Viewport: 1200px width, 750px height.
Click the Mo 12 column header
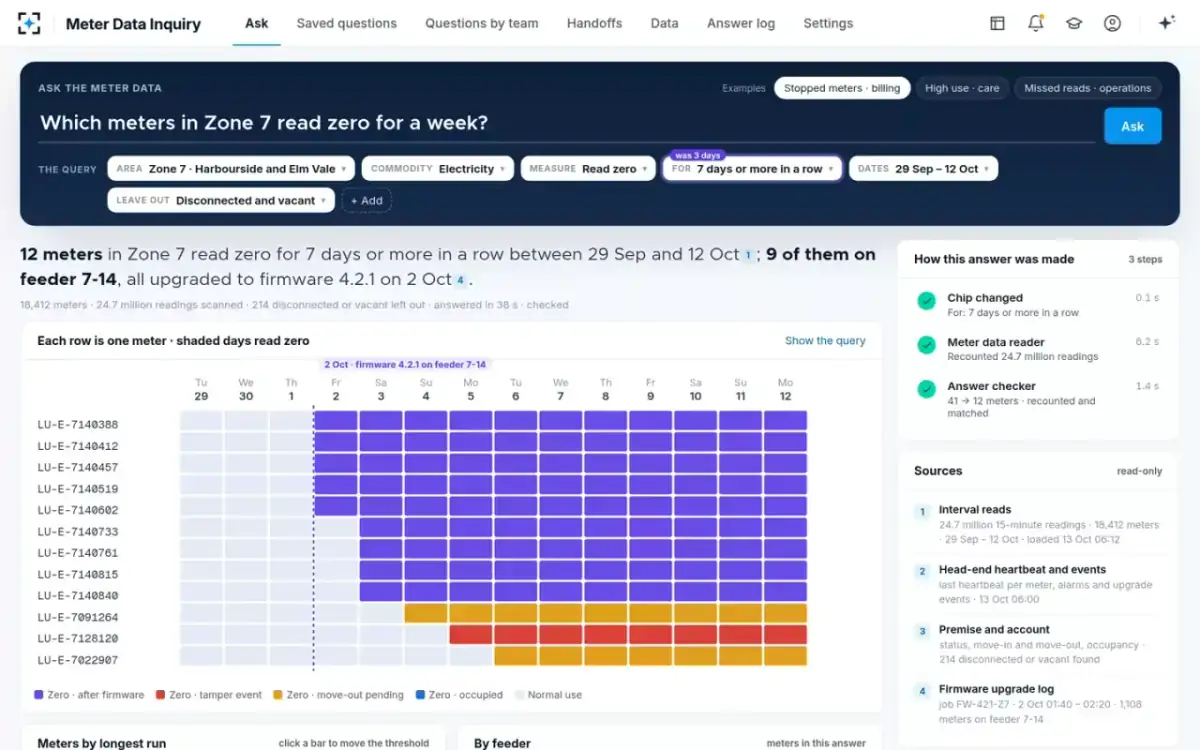pyautogui.click(x=785, y=389)
